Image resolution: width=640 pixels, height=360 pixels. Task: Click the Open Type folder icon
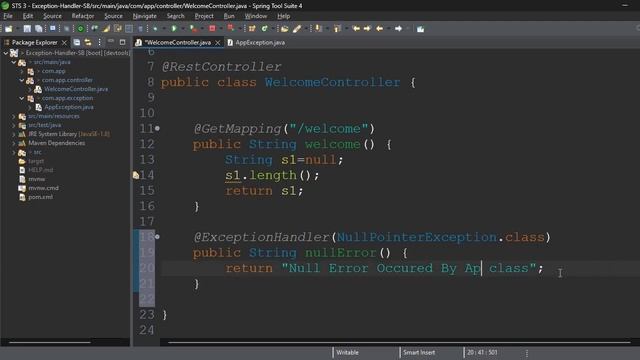285,29
